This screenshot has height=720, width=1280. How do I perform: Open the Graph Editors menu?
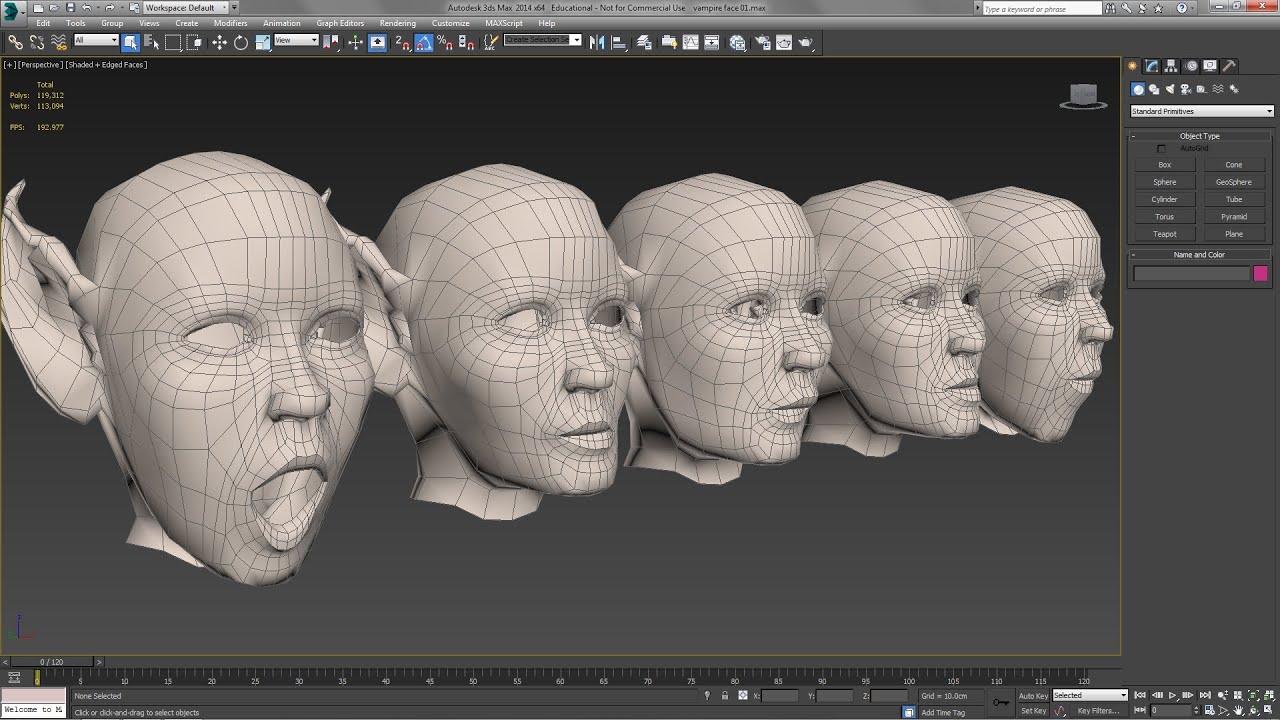tap(340, 23)
